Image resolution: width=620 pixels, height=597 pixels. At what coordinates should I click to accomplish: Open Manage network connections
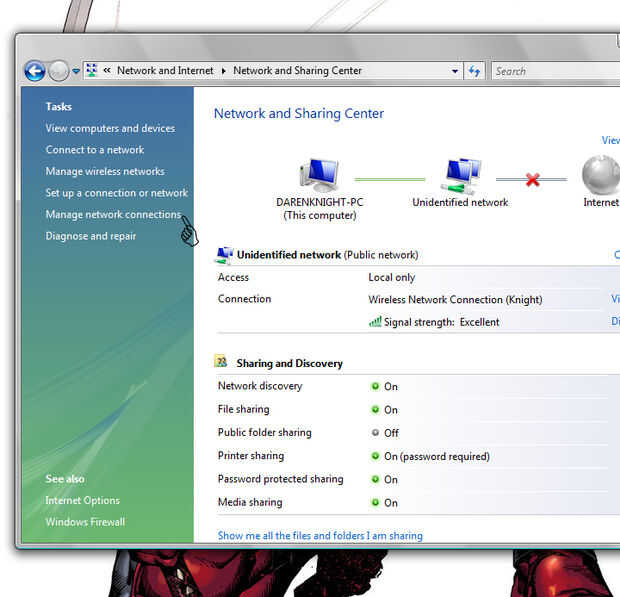[x=113, y=214]
